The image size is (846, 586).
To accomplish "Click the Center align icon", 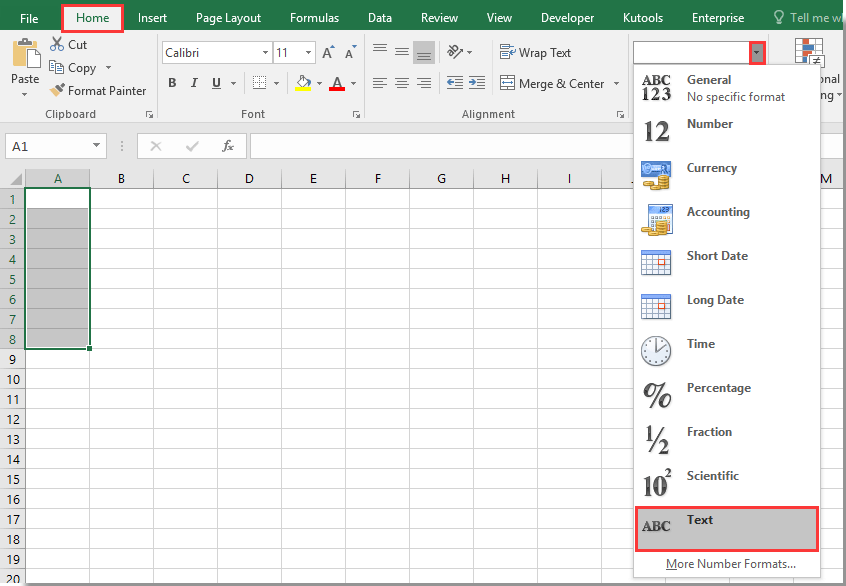I will coord(401,84).
